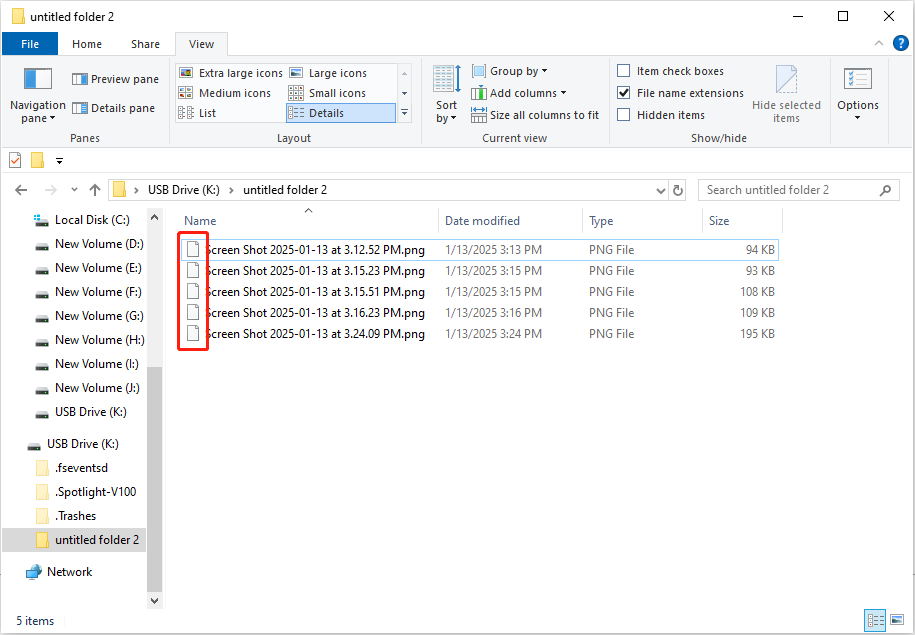Switch layout to Large icons
Viewport: 915px width, 635px height.
coord(329,73)
